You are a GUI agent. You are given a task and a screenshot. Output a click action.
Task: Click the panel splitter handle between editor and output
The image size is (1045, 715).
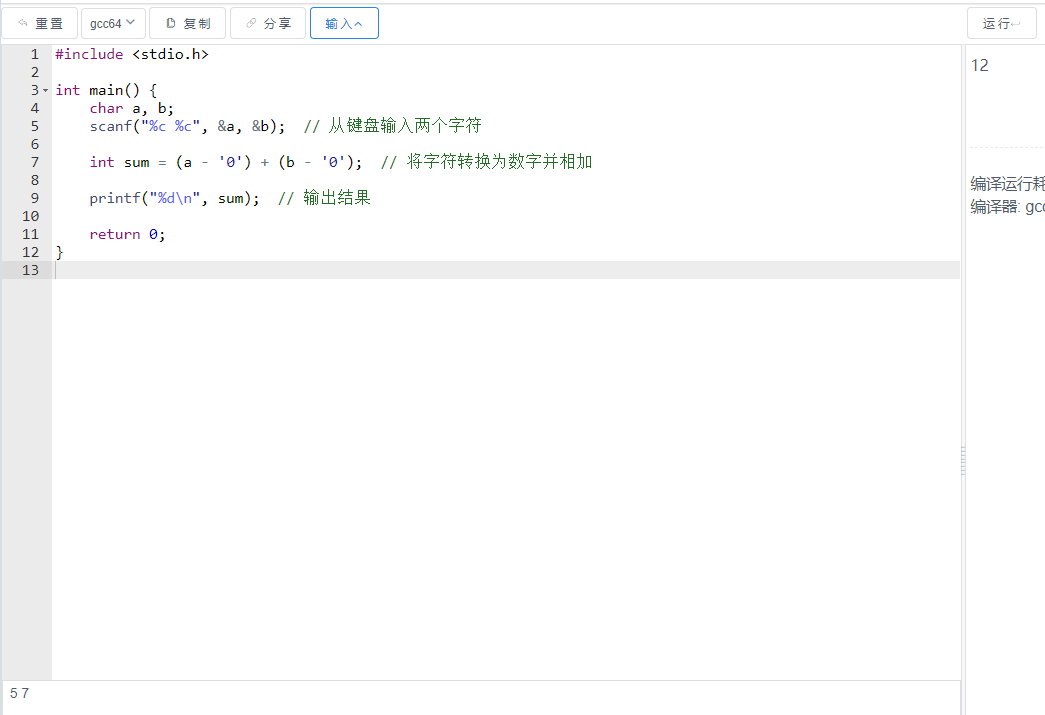pos(963,460)
